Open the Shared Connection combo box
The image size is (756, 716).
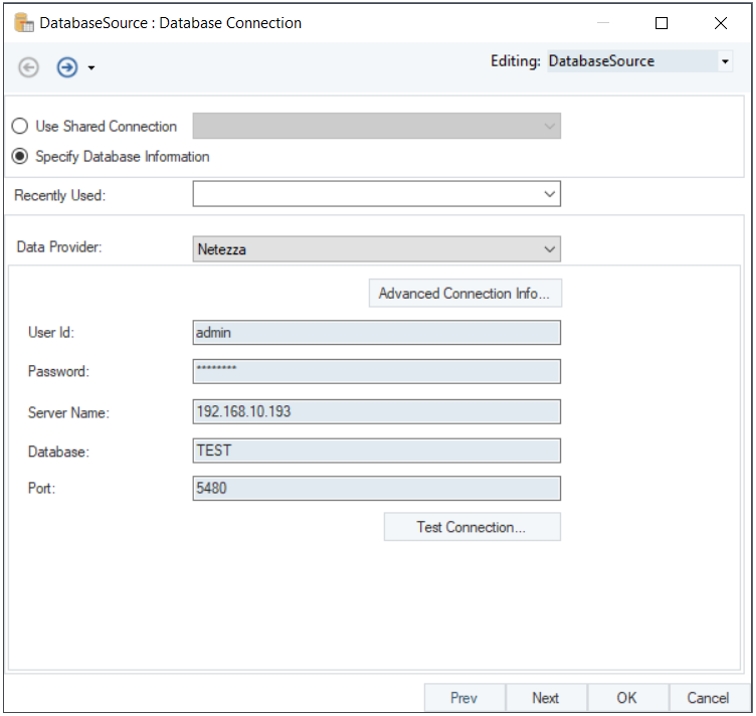376,127
